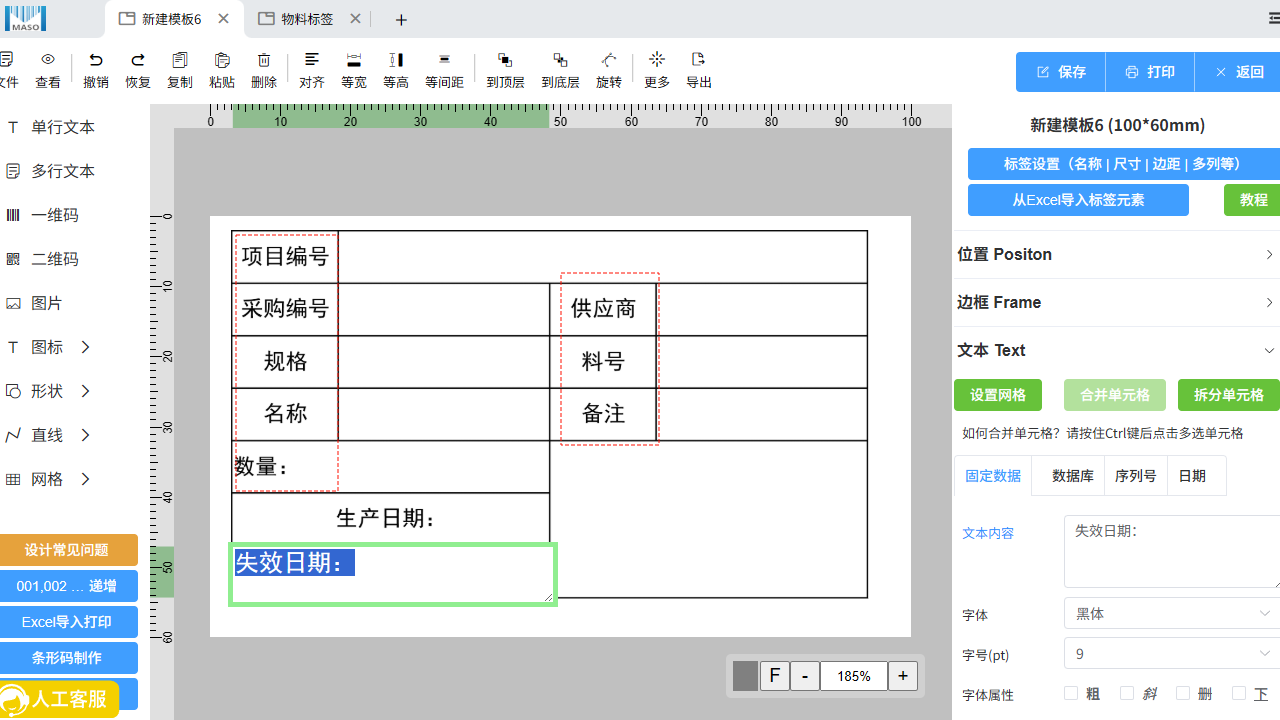1280x720 pixels.
Task: Expand the Icon (图标) submenu
Action: click(x=86, y=347)
